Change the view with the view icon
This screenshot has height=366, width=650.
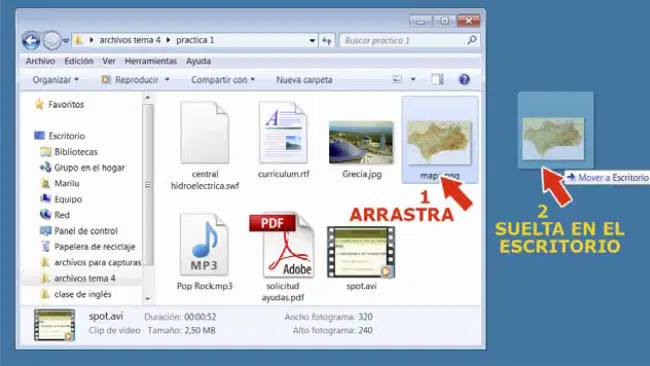point(397,79)
